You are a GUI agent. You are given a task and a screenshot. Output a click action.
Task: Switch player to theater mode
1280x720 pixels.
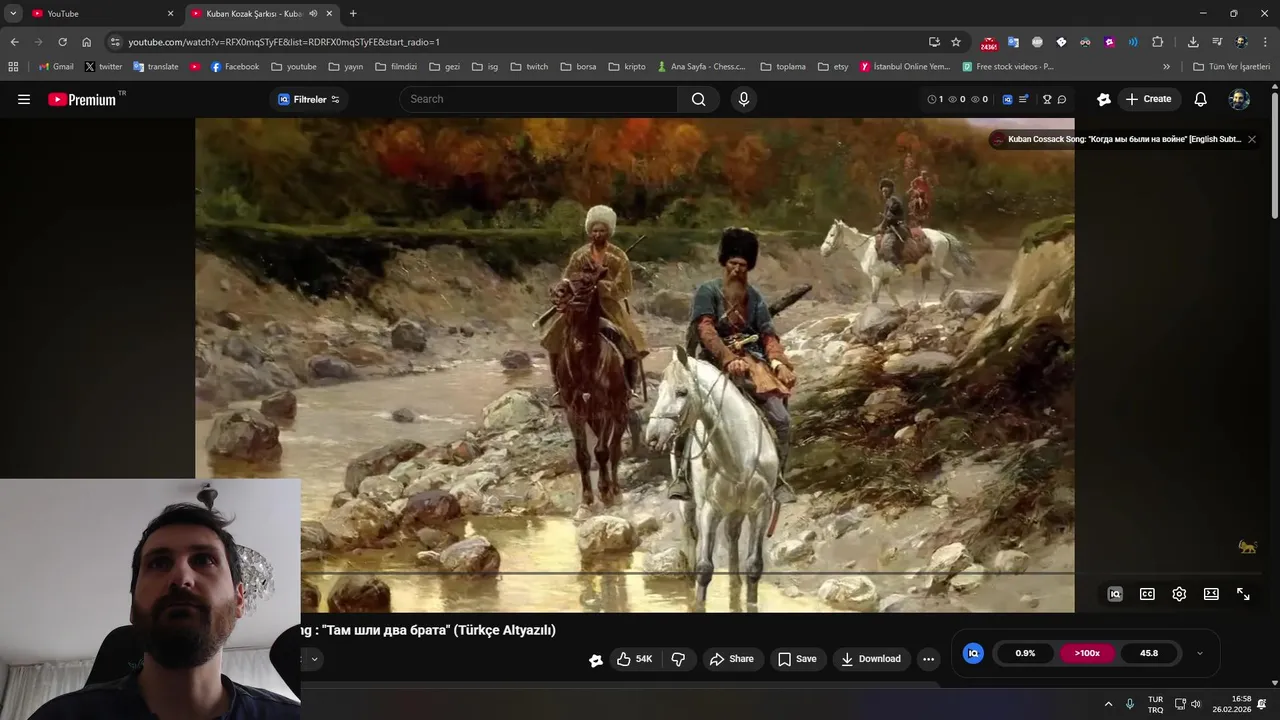[1211, 594]
